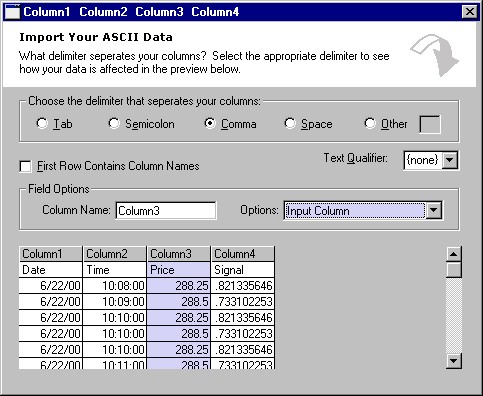Select the Column2 header in preview
Image resolution: width=483 pixels, height=396 pixels.
pos(115,254)
